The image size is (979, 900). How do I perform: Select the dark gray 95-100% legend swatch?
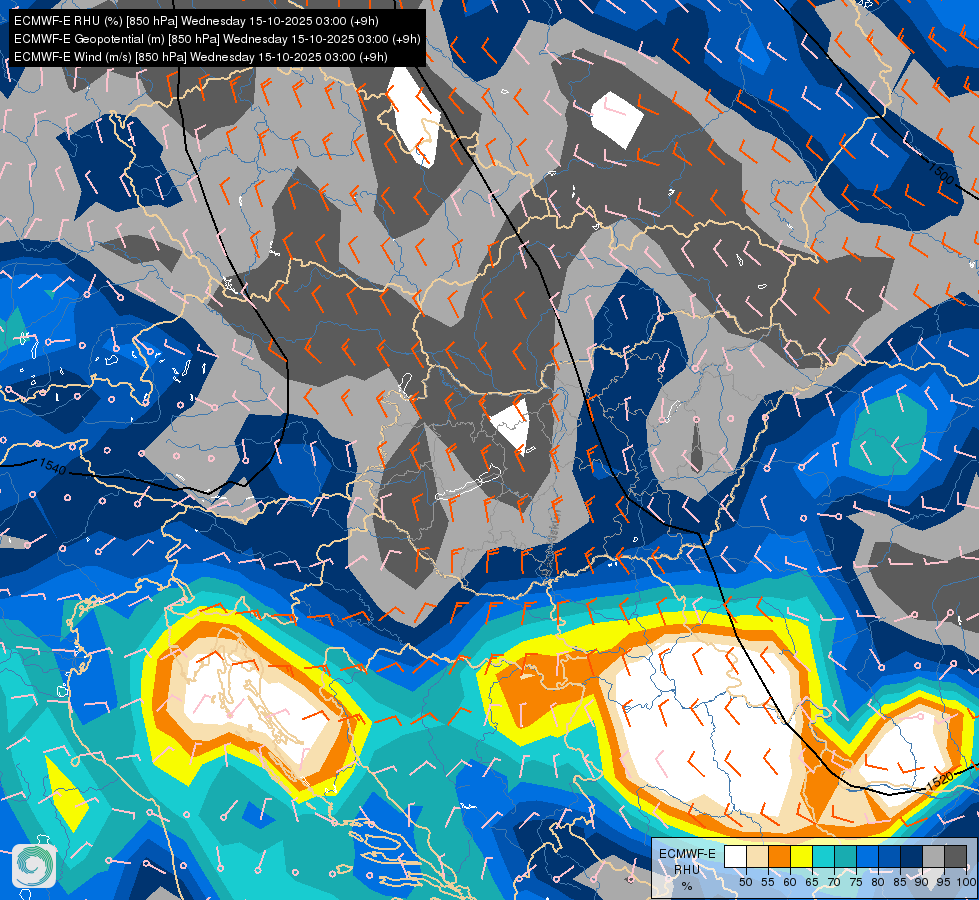(955, 856)
